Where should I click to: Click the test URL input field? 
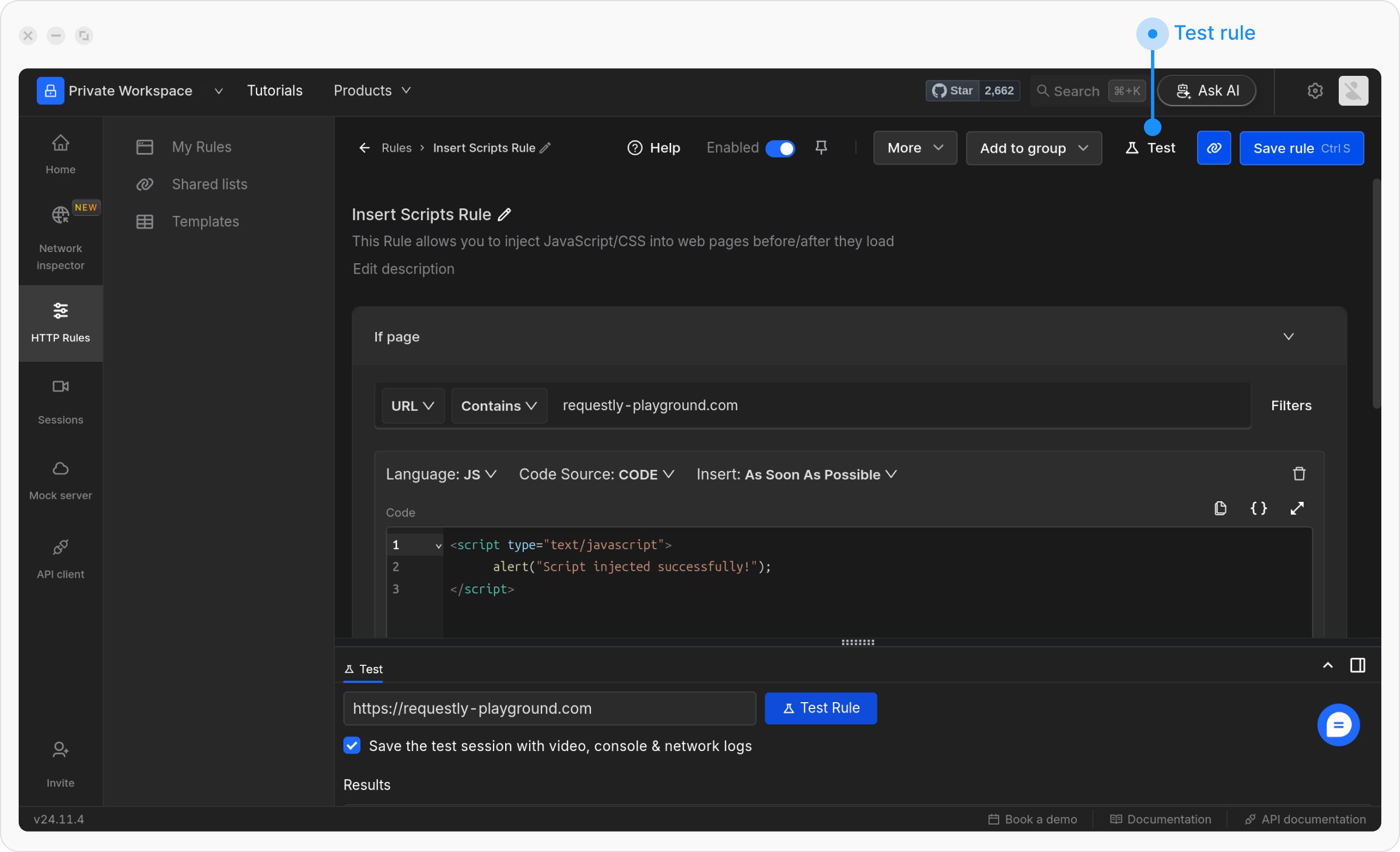549,708
